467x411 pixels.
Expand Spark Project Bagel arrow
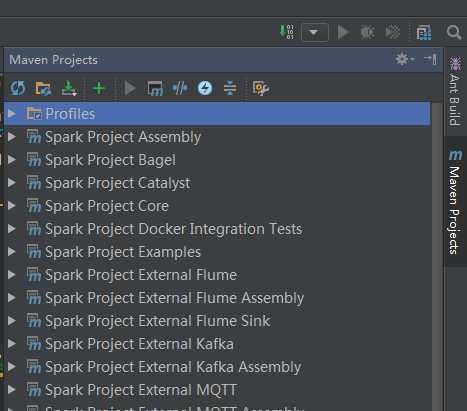pos(12,160)
